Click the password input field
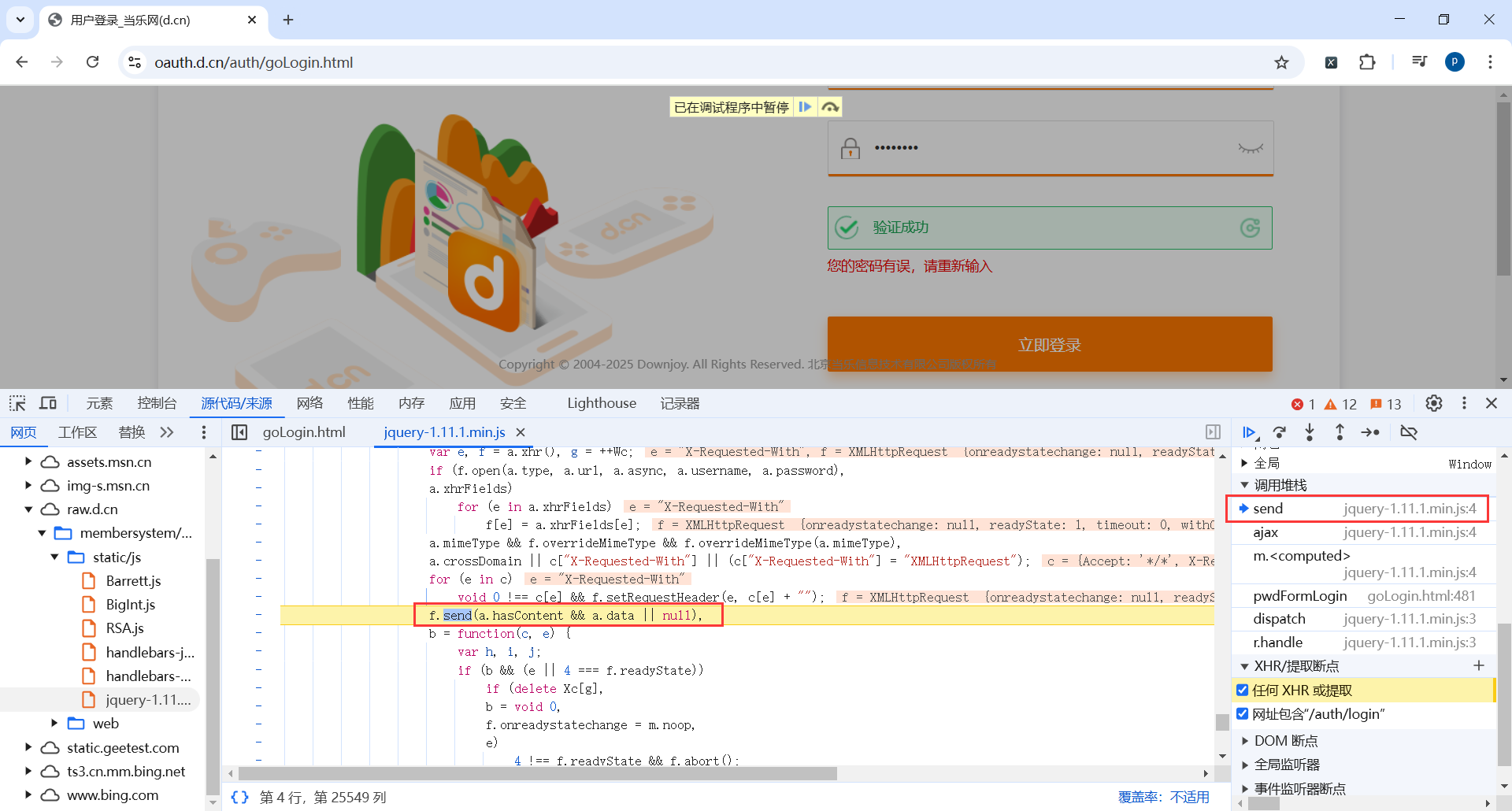The width and height of the screenshot is (1512, 811). [x=1050, y=148]
